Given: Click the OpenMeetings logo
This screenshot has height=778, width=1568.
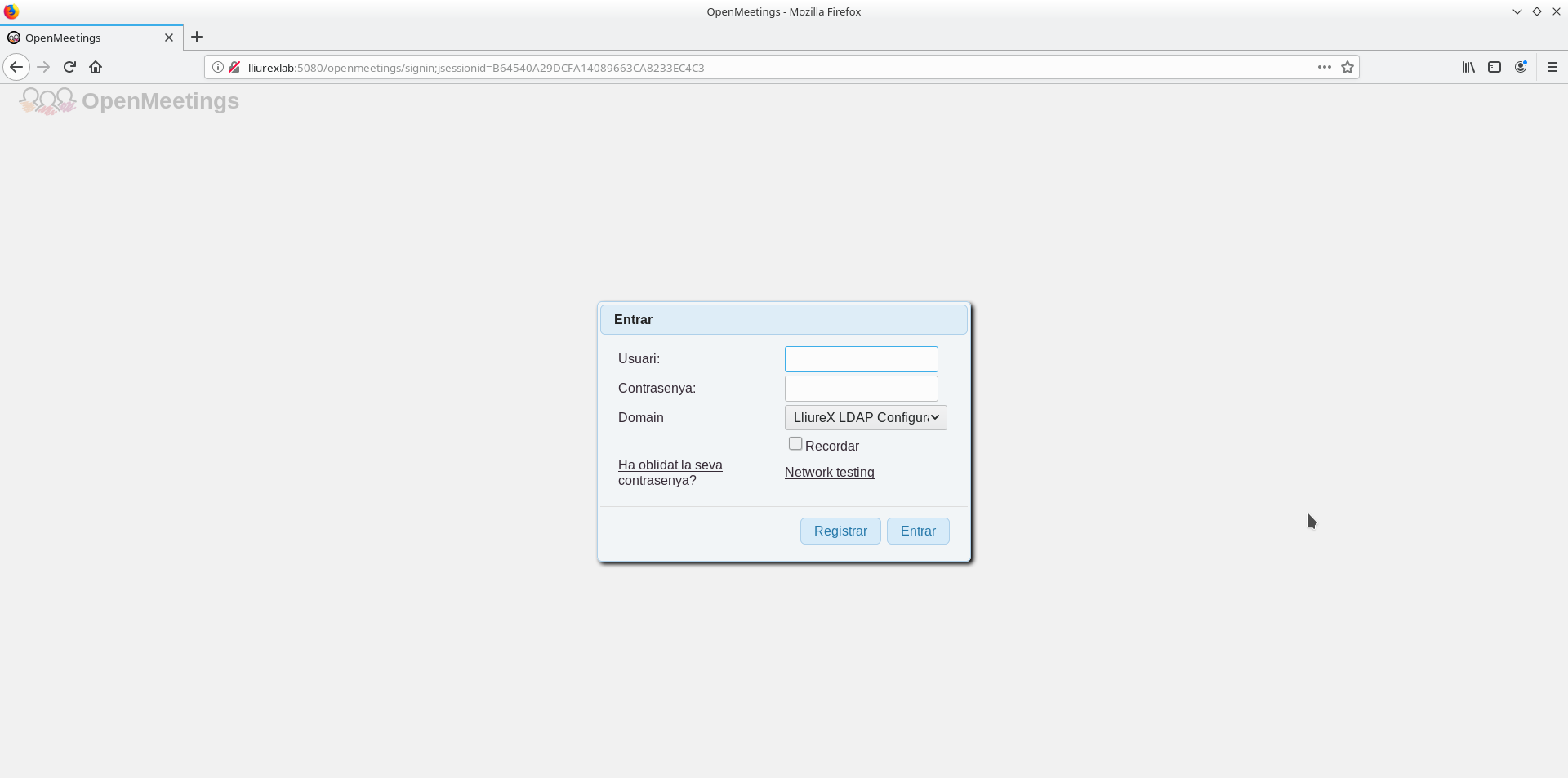Looking at the screenshot, I should point(129,101).
